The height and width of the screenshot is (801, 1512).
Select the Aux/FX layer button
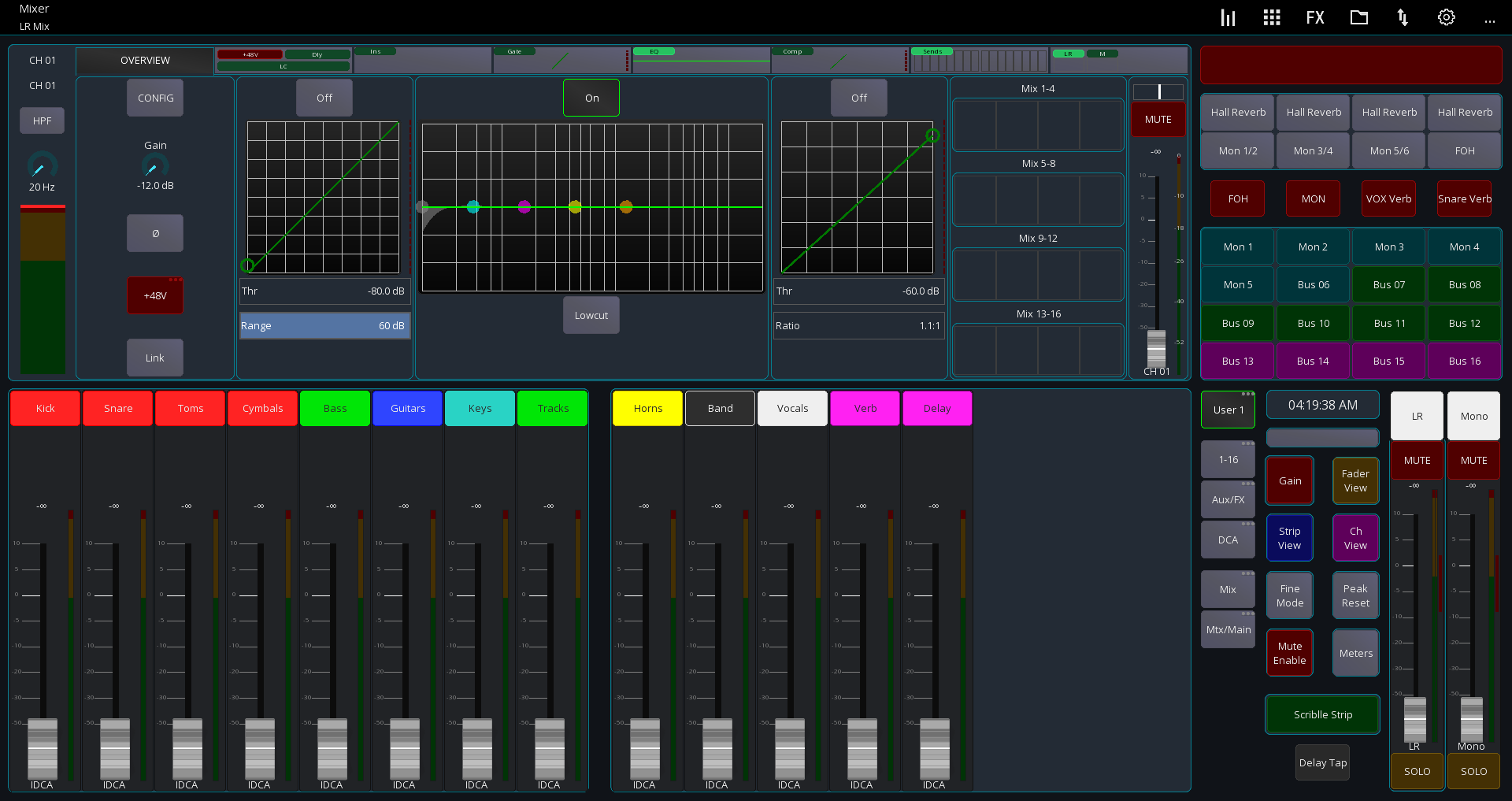pyautogui.click(x=1228, y=499)
